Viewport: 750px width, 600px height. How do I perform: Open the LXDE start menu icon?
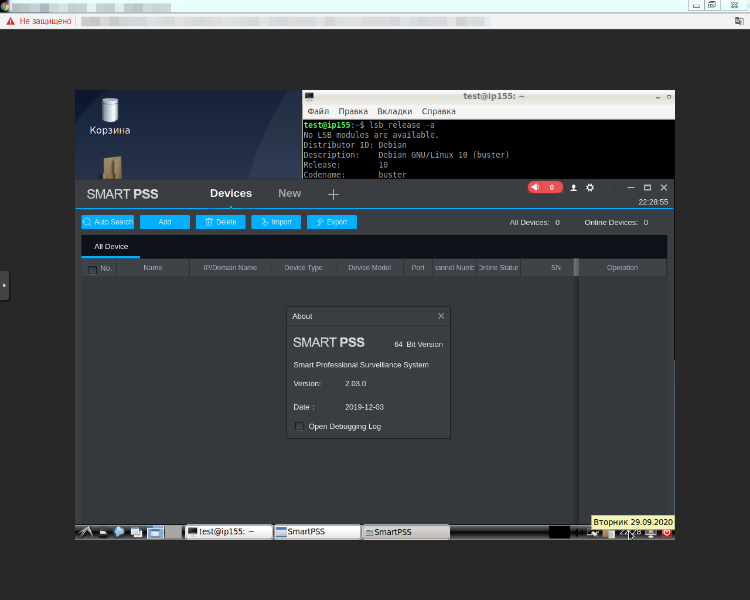pos(85,532)
